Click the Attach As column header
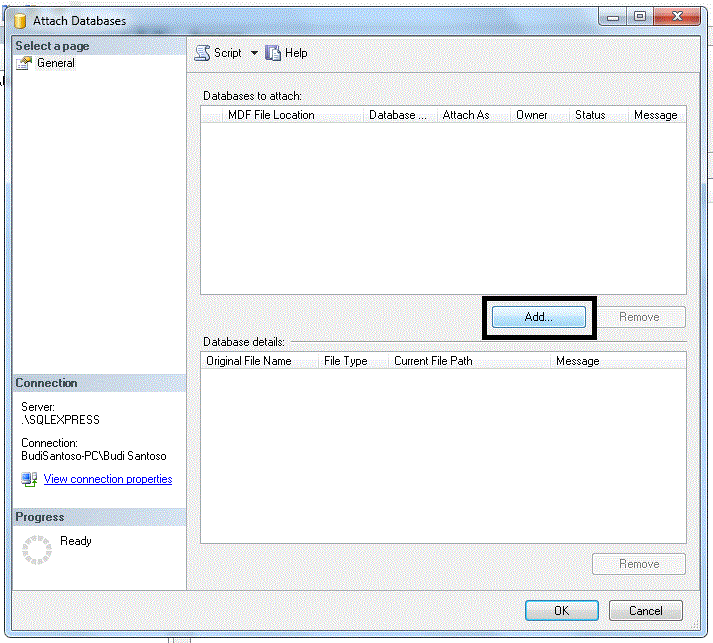The image size is (713, 643). click(x=466, y=115)
